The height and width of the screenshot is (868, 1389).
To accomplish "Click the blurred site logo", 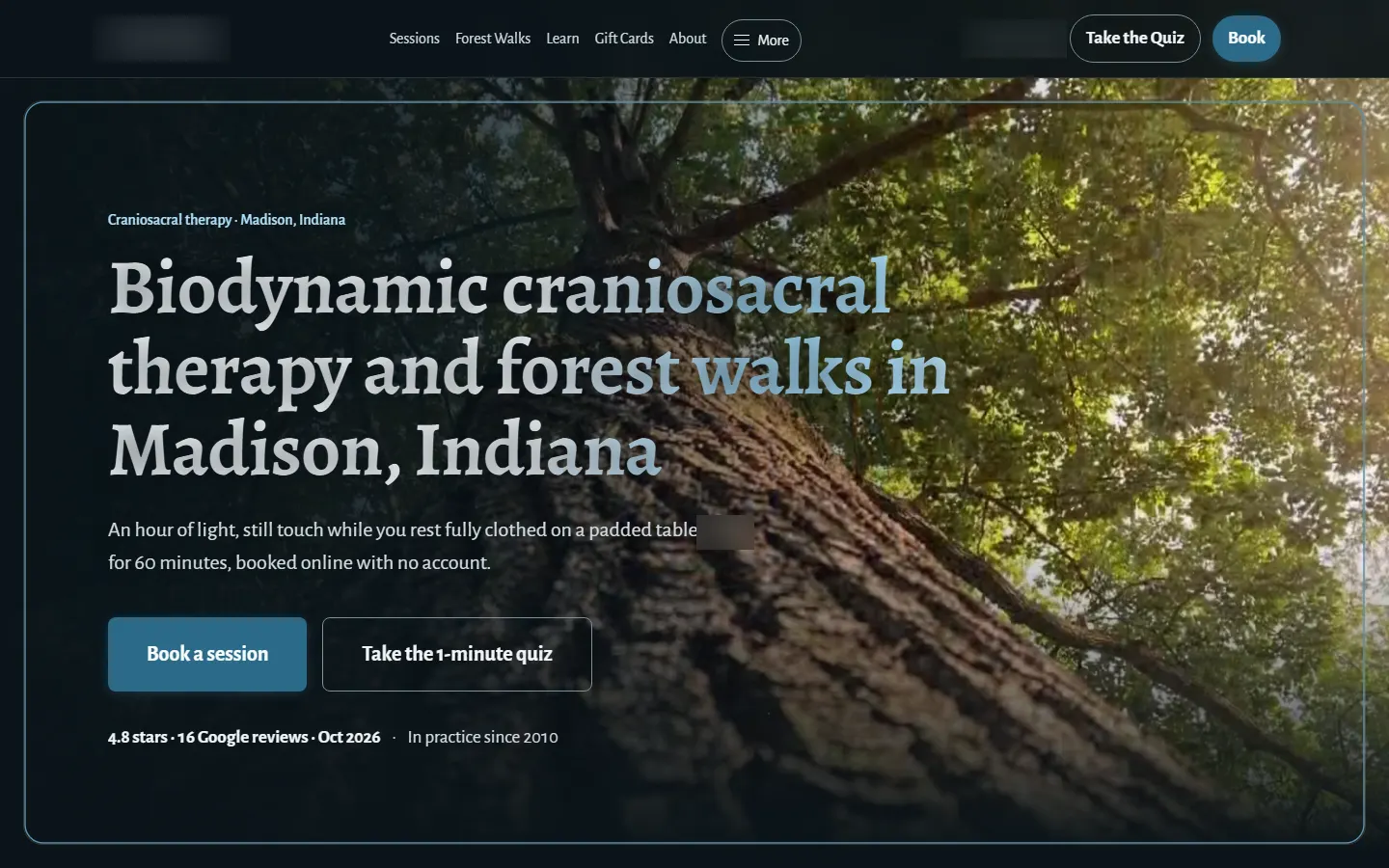I will click(x=162, y=39).
